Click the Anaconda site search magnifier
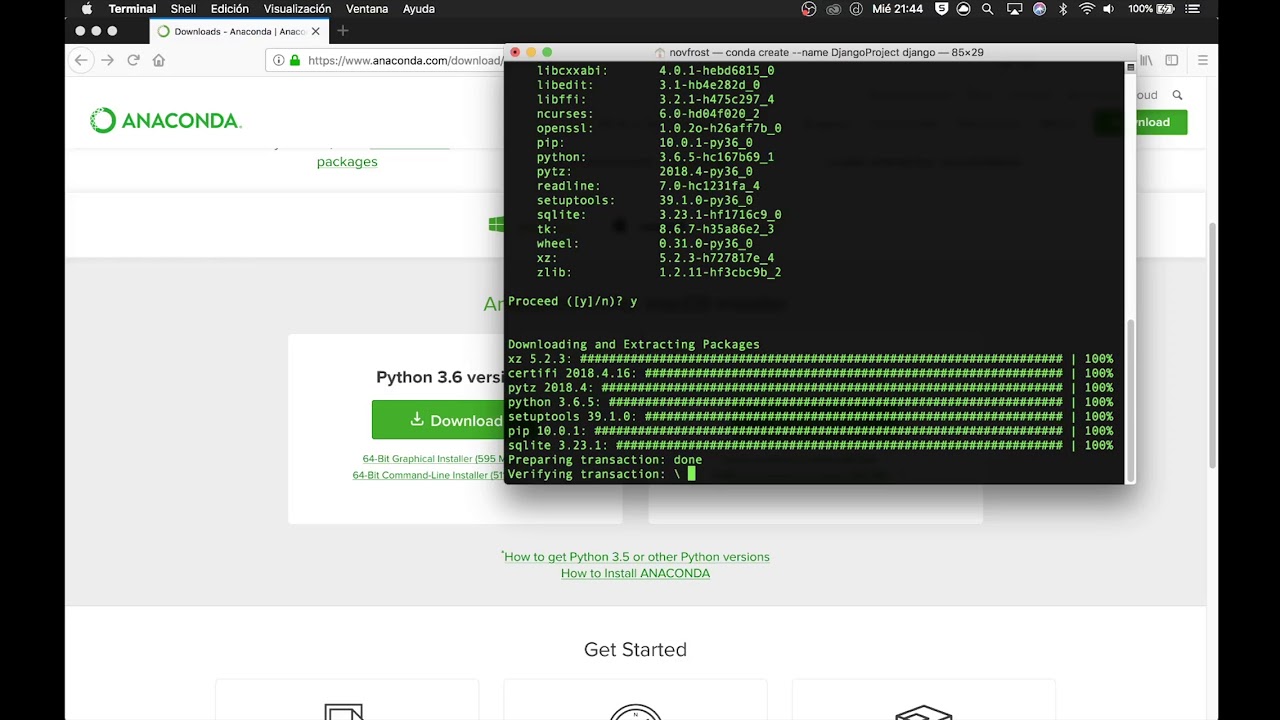 click(1177, 95)
